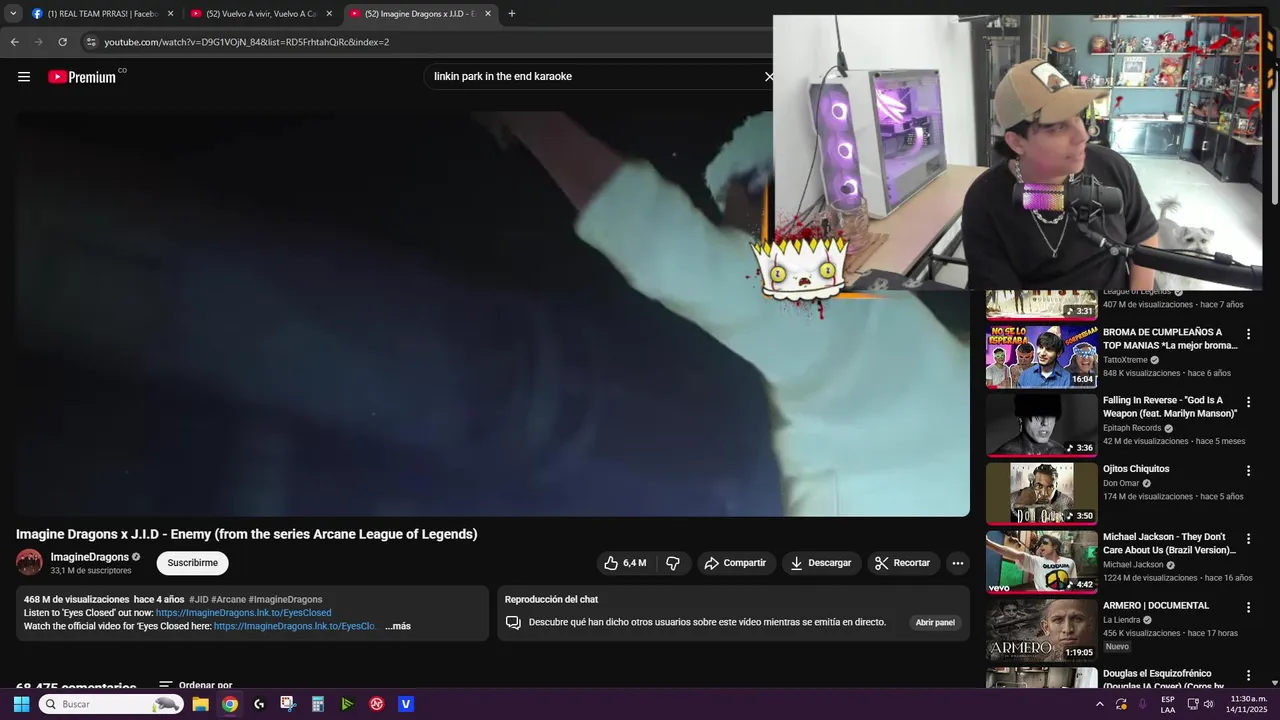The image size is (1280, 720).
Task: Open File Explorer from the taskbar
Action: click(200, 704)
